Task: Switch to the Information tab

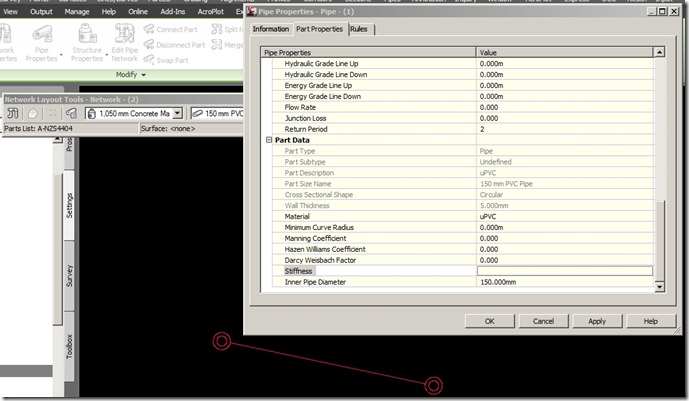Action: [x=271, y=29]
